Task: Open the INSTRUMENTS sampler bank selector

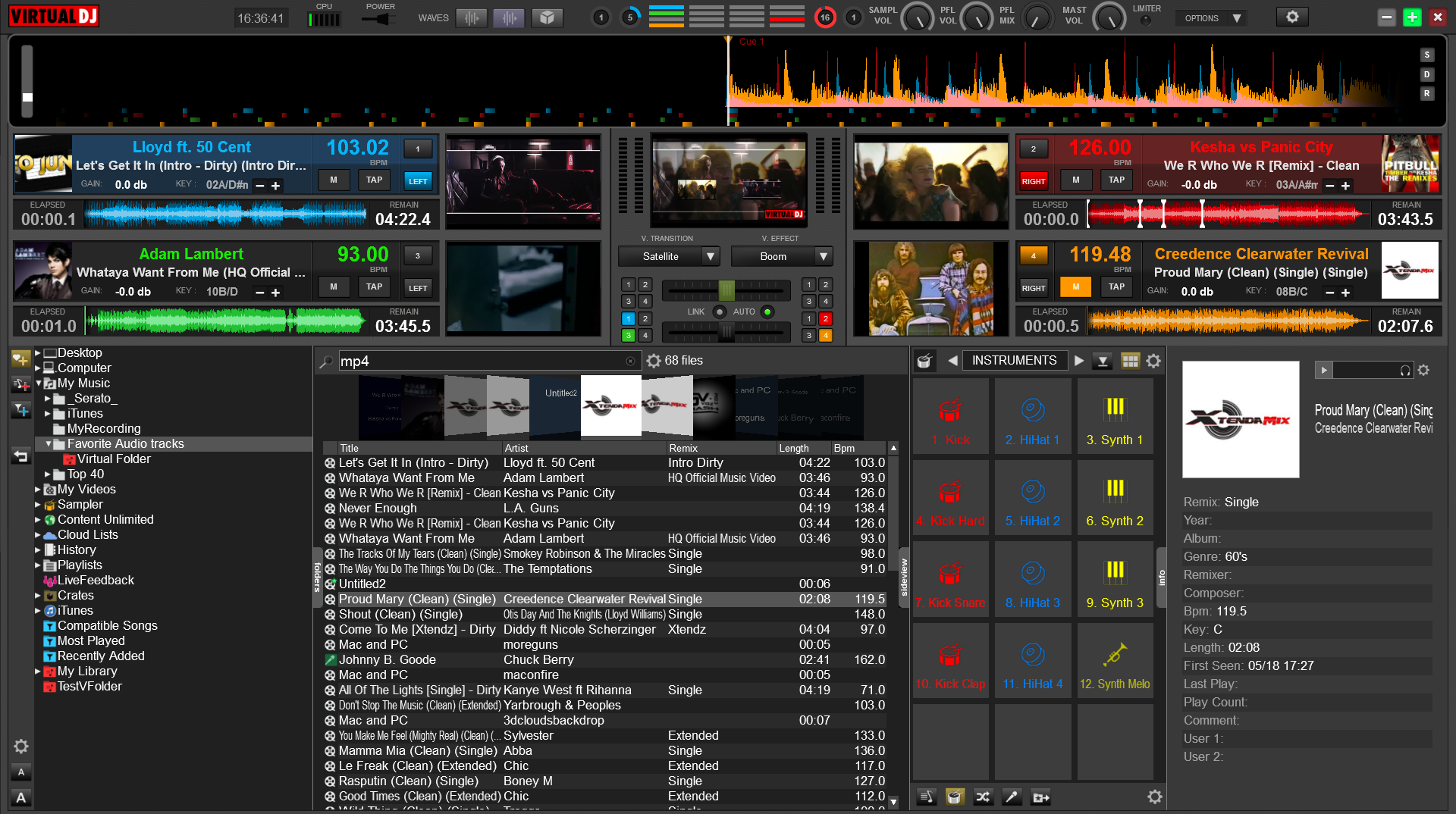Action: coord(1015,361)
